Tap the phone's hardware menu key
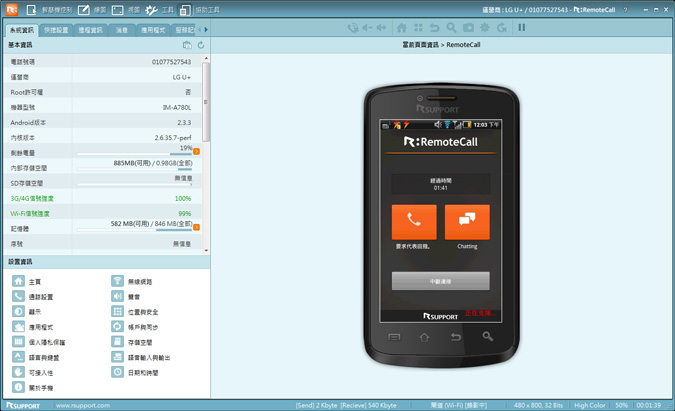This screenshot has height=411, width=675. pos(394,337)
